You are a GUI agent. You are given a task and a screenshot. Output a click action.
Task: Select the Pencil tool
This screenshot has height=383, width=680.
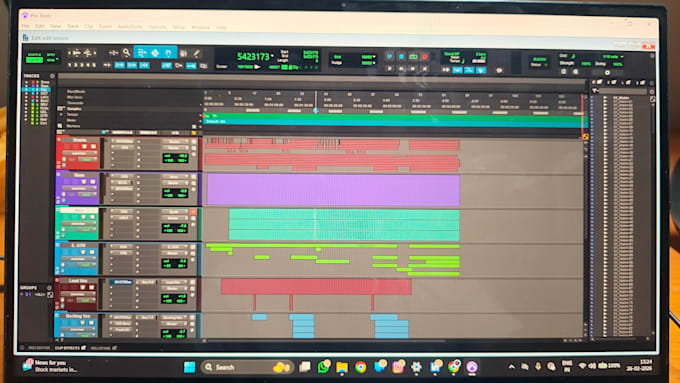196,53
